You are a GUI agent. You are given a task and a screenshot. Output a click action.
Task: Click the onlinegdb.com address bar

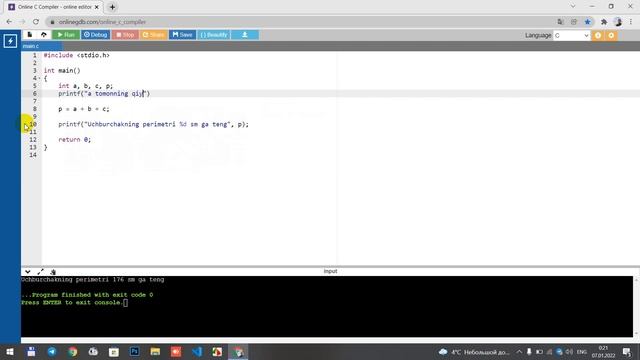(302, 22)
